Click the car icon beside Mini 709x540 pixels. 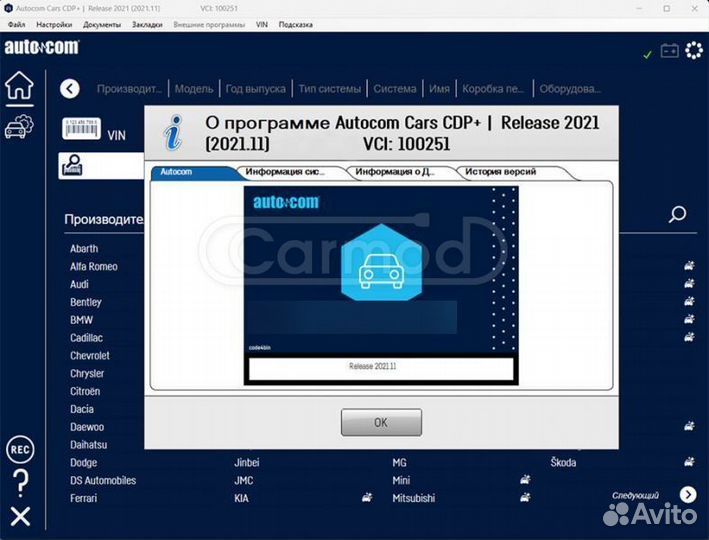[525, 479]
